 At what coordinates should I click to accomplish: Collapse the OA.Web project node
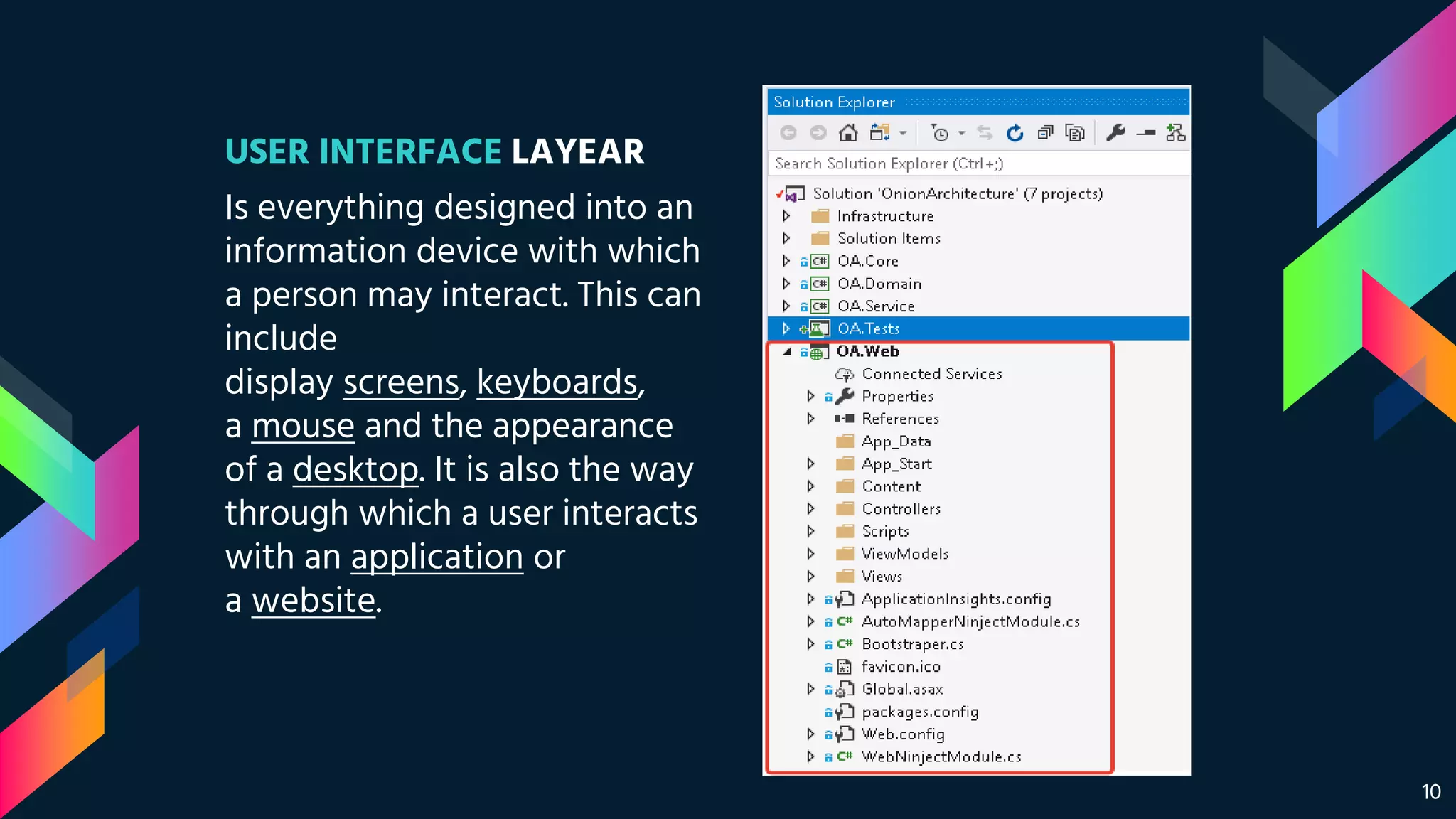(x=787, y=351)
